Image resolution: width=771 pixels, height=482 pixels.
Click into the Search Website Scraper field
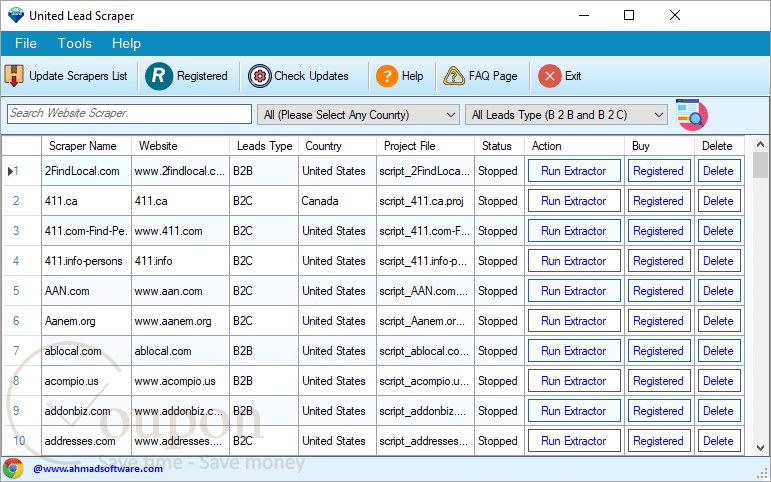click(x=129, y=114)
